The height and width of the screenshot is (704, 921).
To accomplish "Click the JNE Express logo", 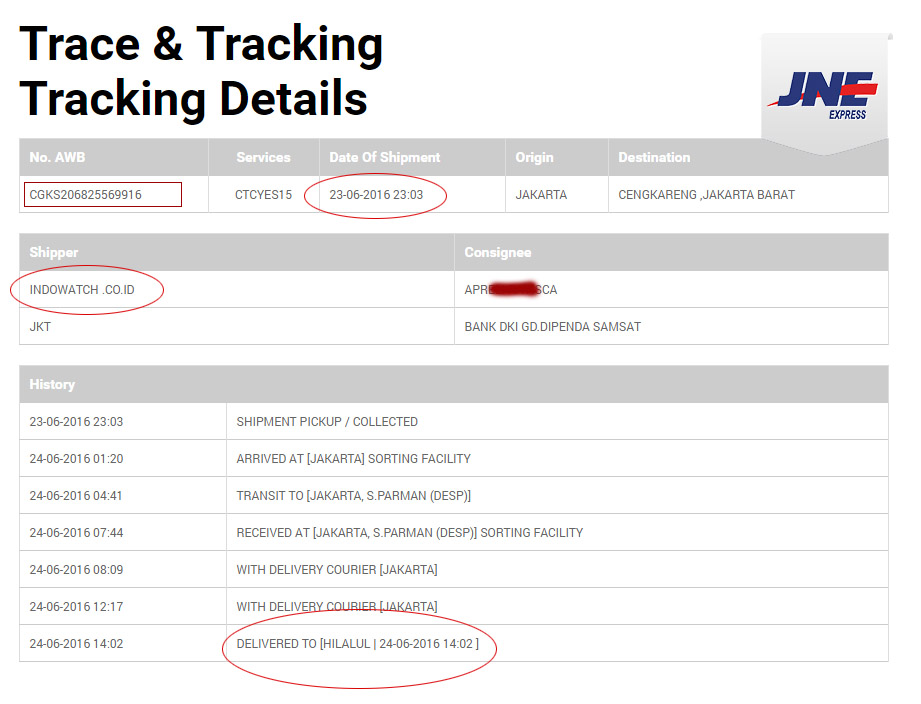I will point(824,94).
